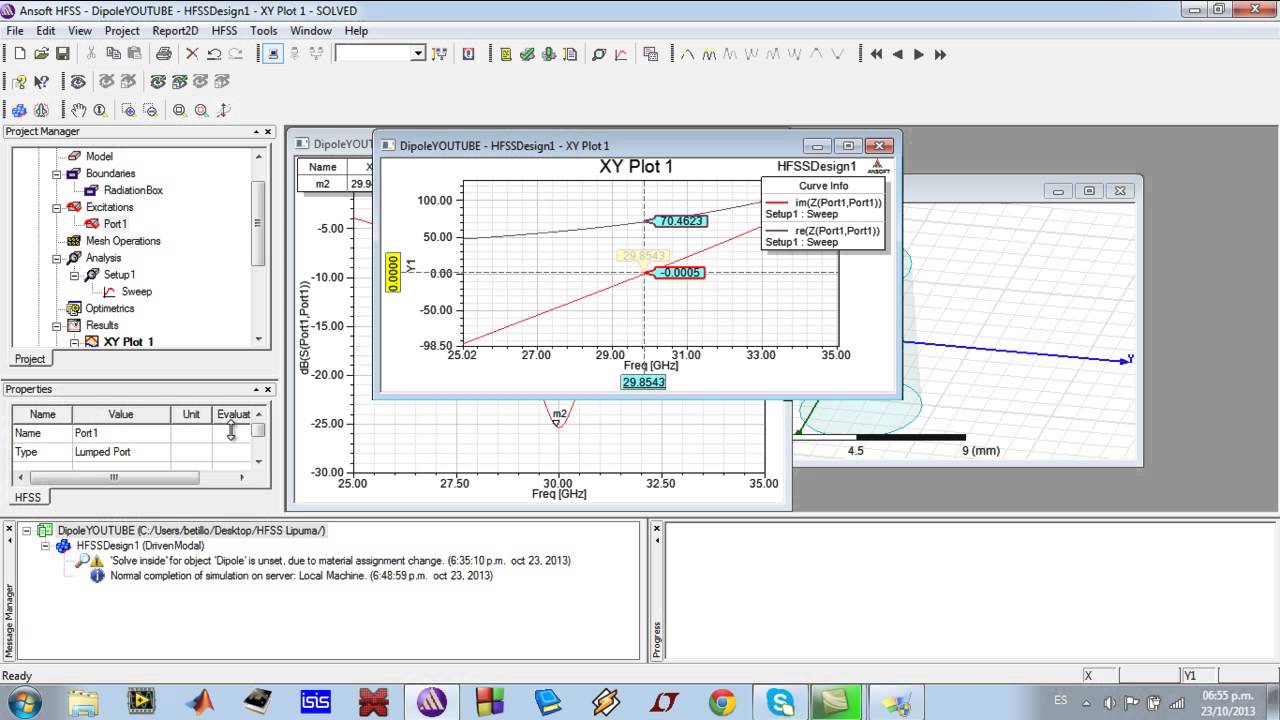This screenshot has height=720, width=1280.
Task: Click the fast-forward double-arrow icon
Action: click(940, 54)
